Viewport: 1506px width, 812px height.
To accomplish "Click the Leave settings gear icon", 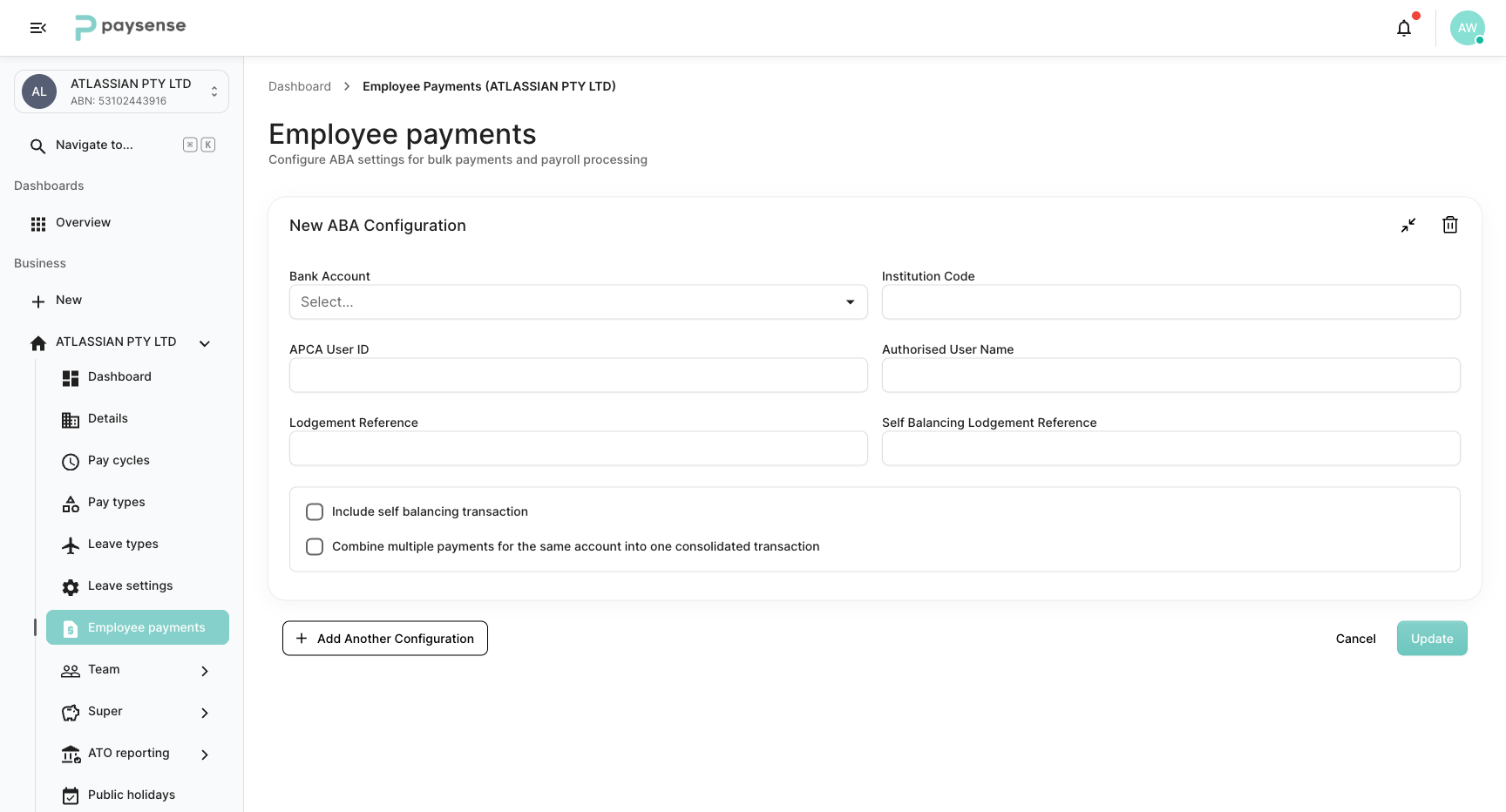I will click(x=71, y=587).
